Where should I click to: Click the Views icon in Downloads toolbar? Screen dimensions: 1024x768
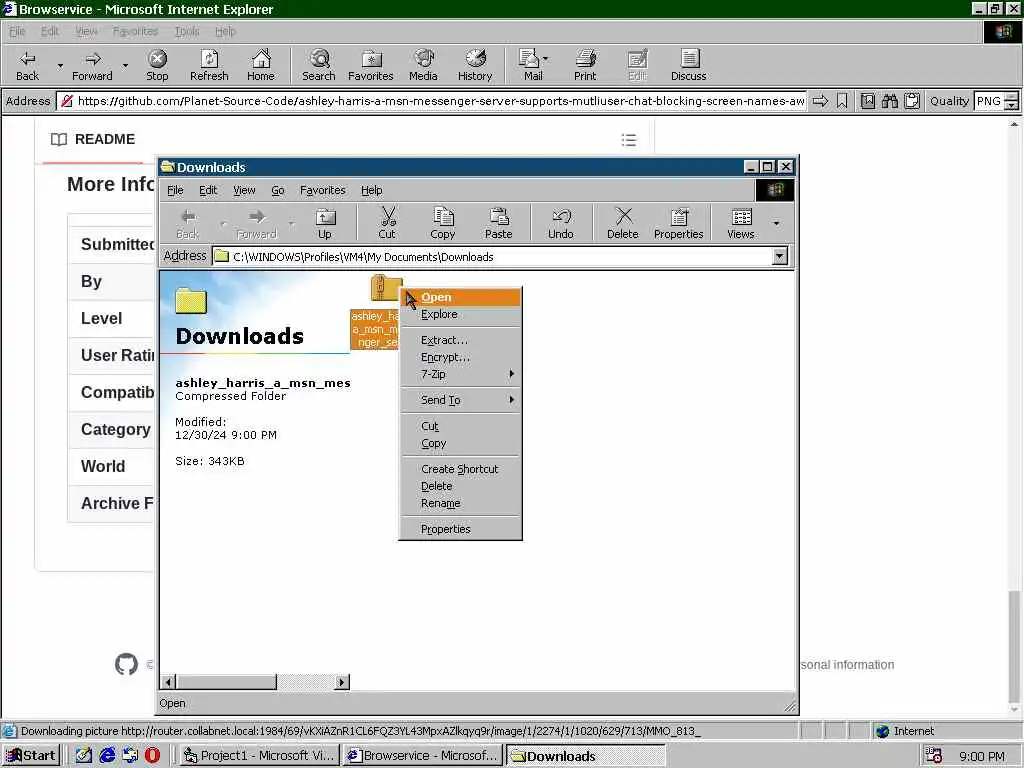(741, 223)
